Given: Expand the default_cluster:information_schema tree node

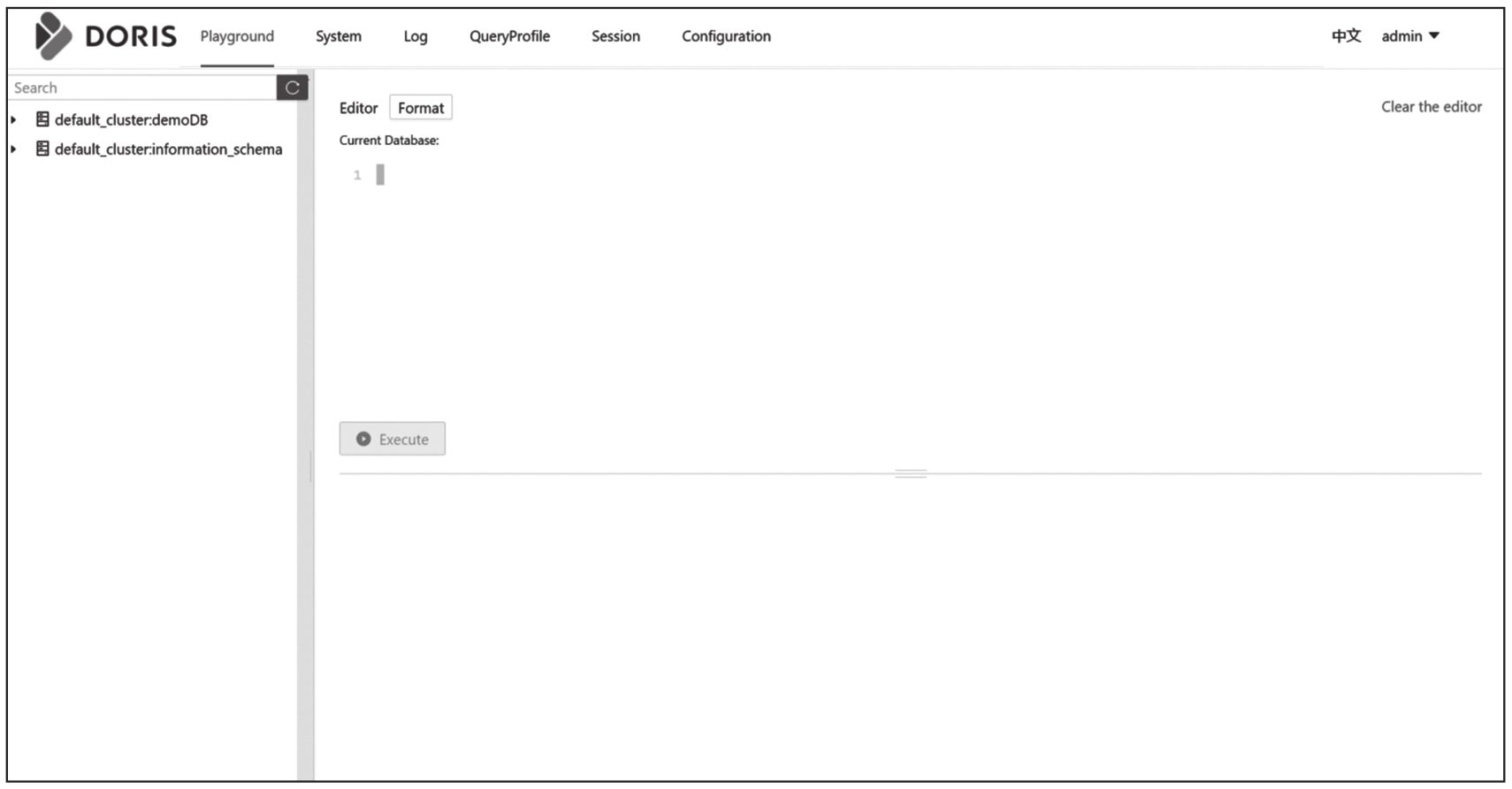Looking at the screenshot, I should point(13,149).
